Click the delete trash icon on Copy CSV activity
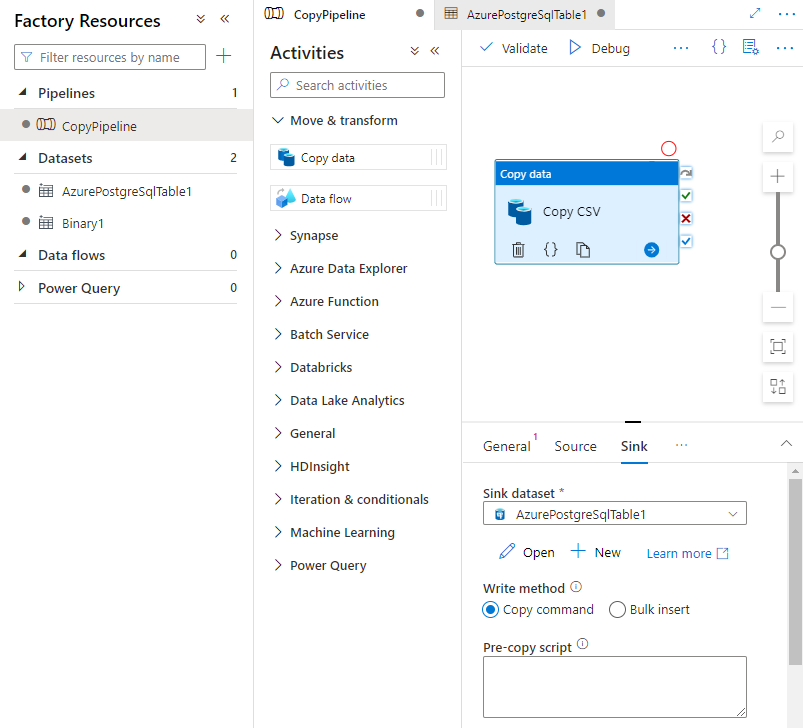The image size is (803, 728). click(x=518, y=250)
